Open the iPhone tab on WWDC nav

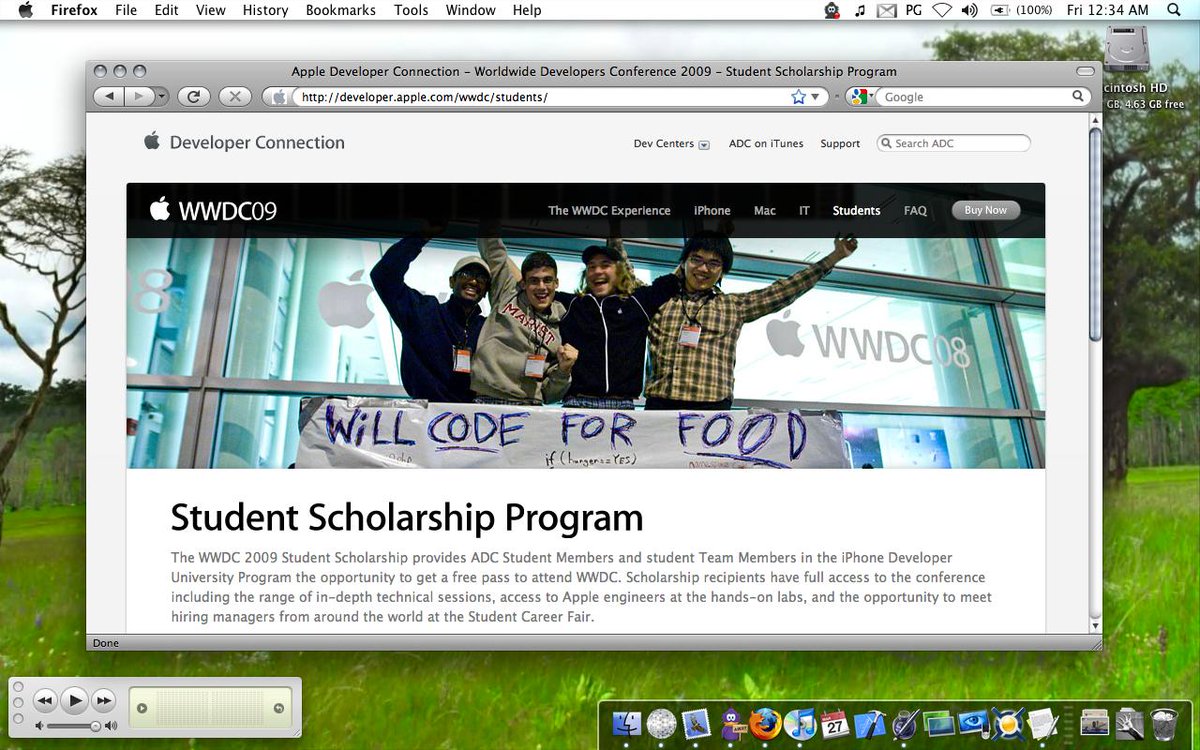click(x=712, y=210)
